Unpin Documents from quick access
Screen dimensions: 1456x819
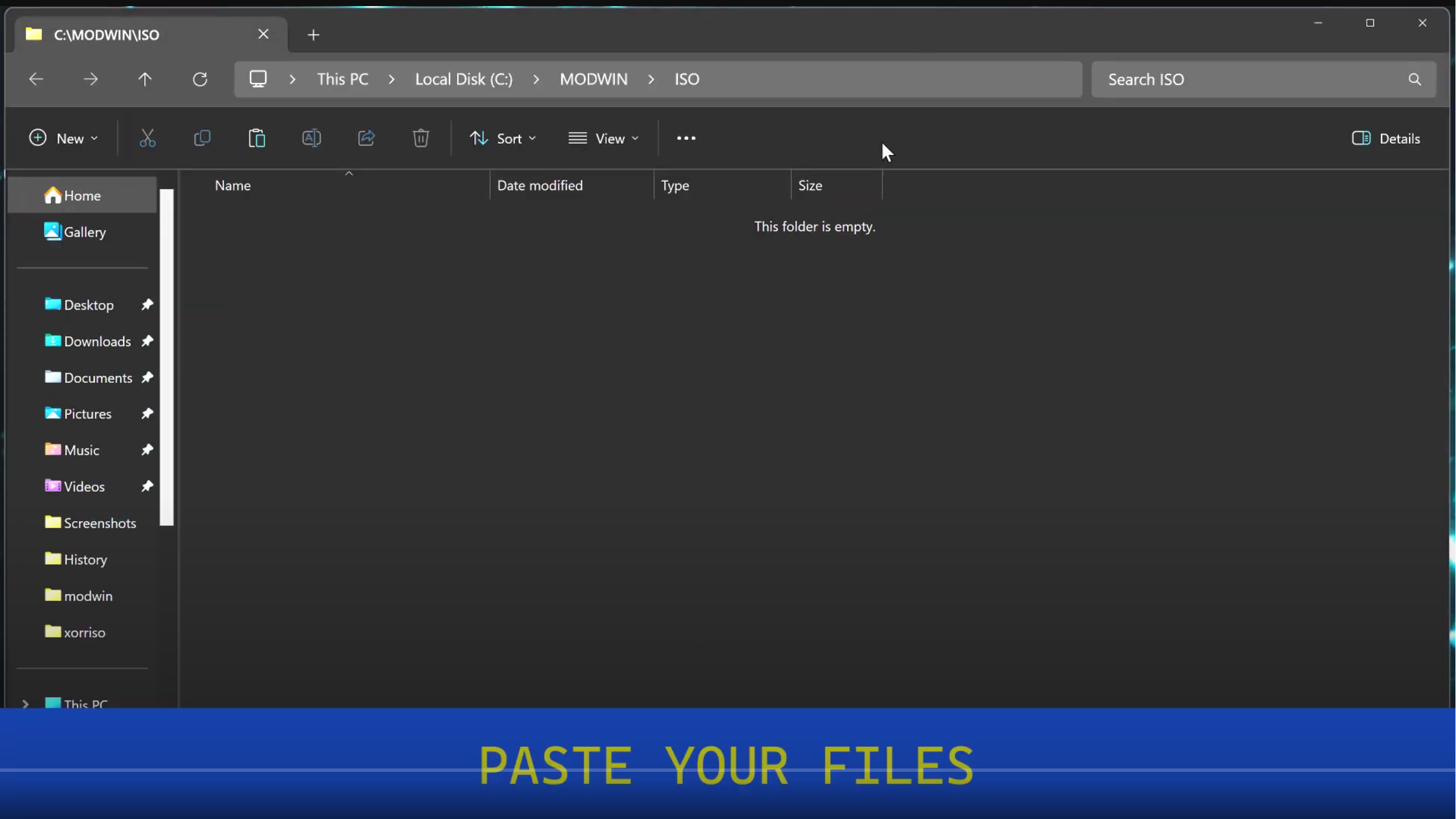pos(147,377)
